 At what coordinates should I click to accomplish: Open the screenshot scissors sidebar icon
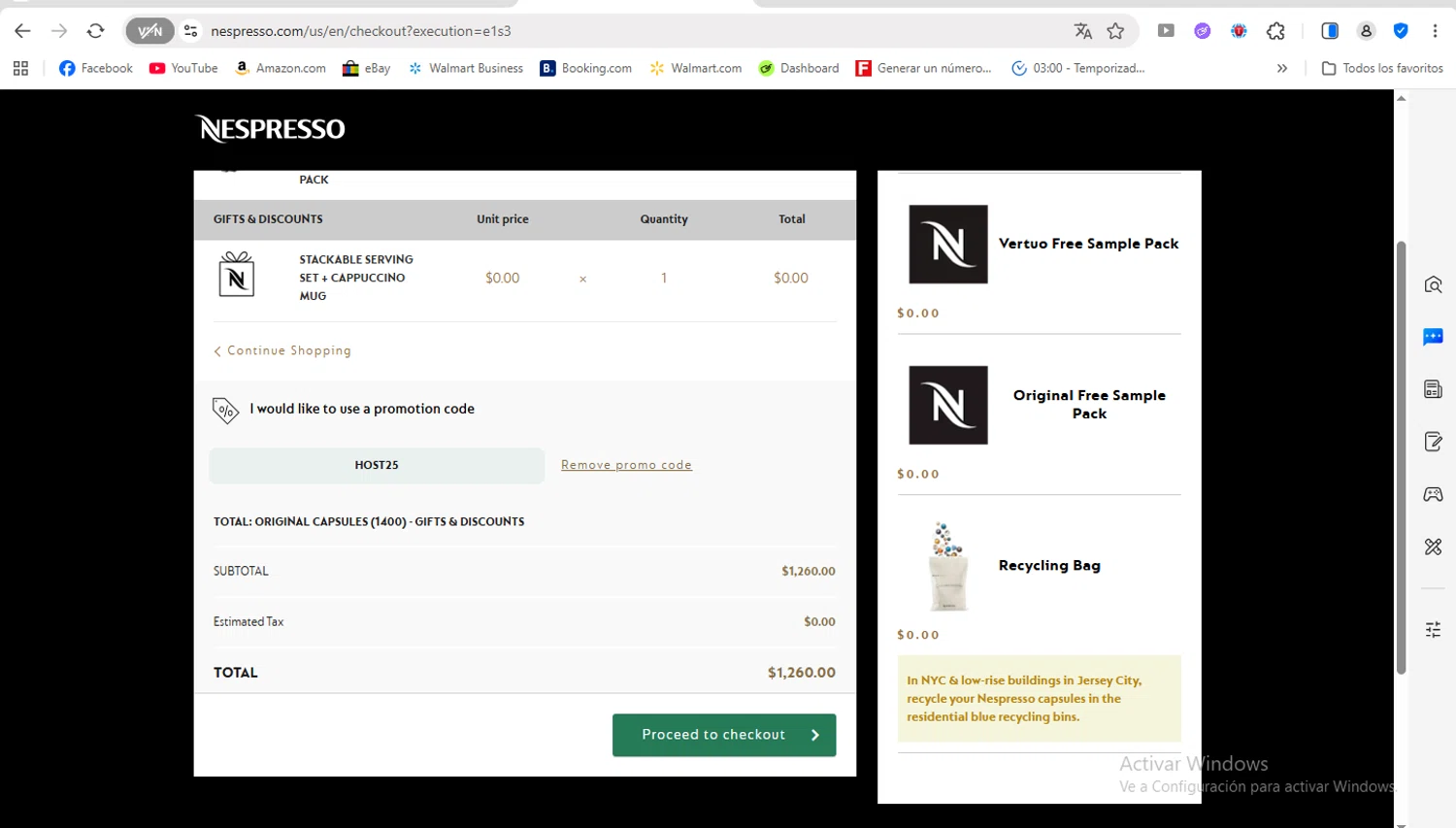coord(1433,546)
